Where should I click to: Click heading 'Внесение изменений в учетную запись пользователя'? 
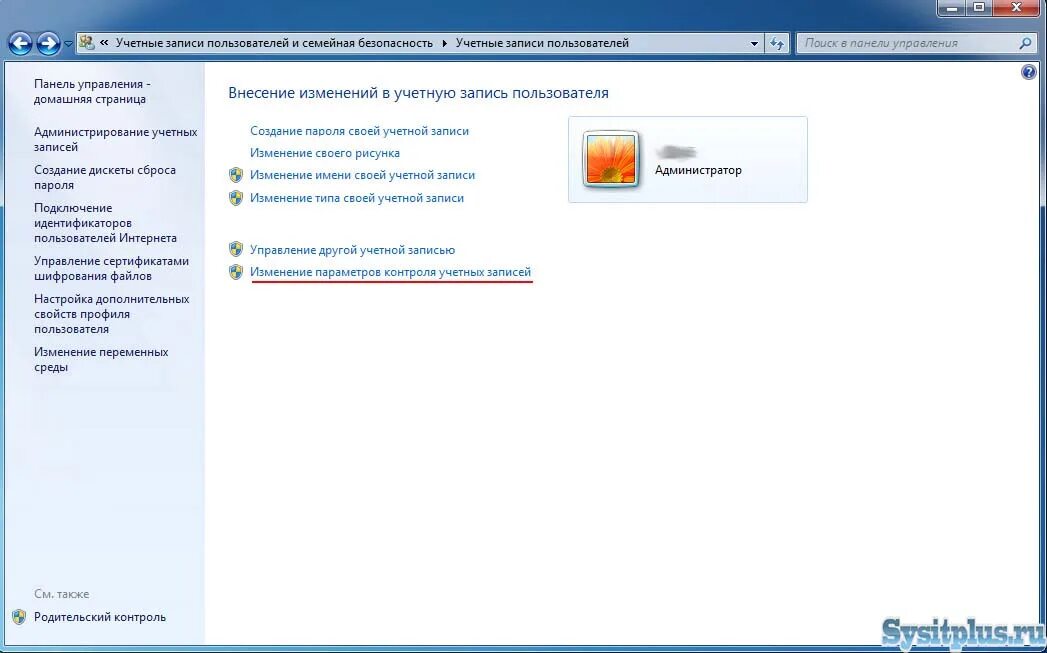[419, 93]
